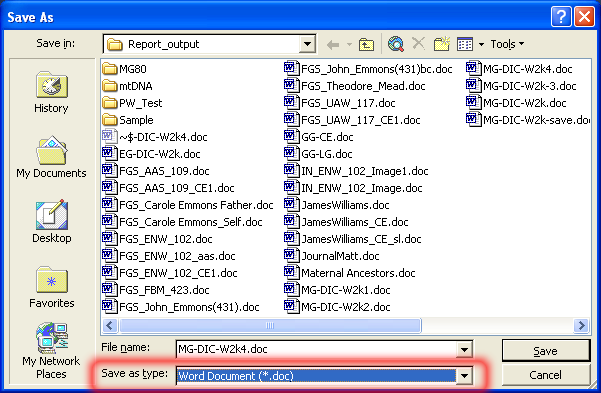Select FGS_UAW_117_CE1.doc

(x=352, y=120)
